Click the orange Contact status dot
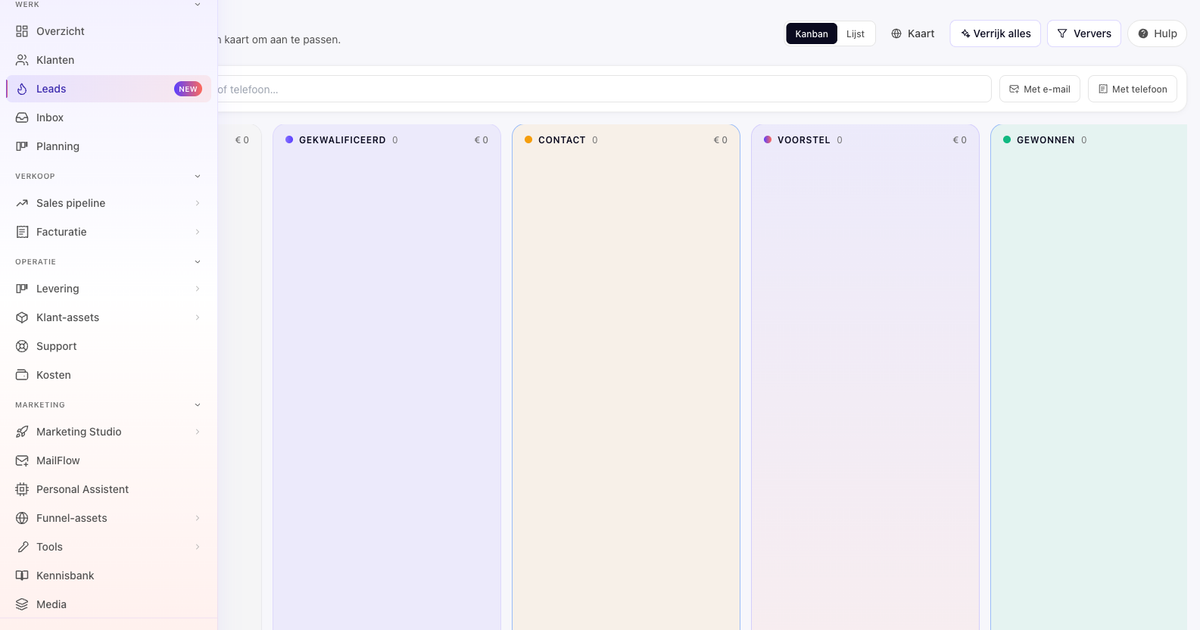 [x=528, y=140]
